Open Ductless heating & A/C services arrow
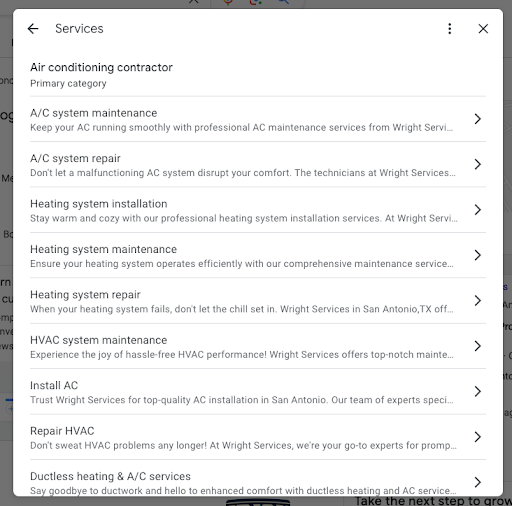 [x=477, y=482]
